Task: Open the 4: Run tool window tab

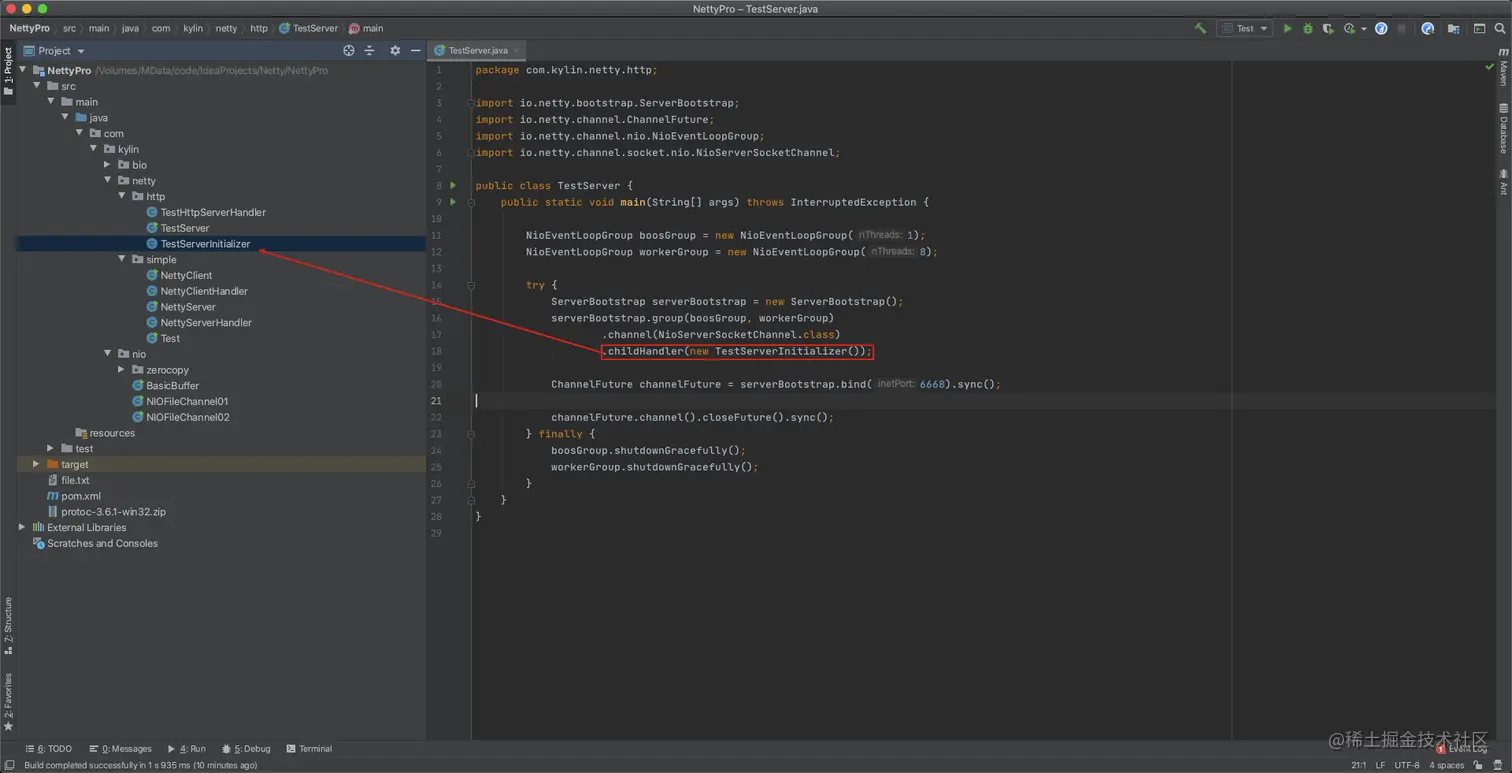Action: pyautogui.click(x=187, y=748)
